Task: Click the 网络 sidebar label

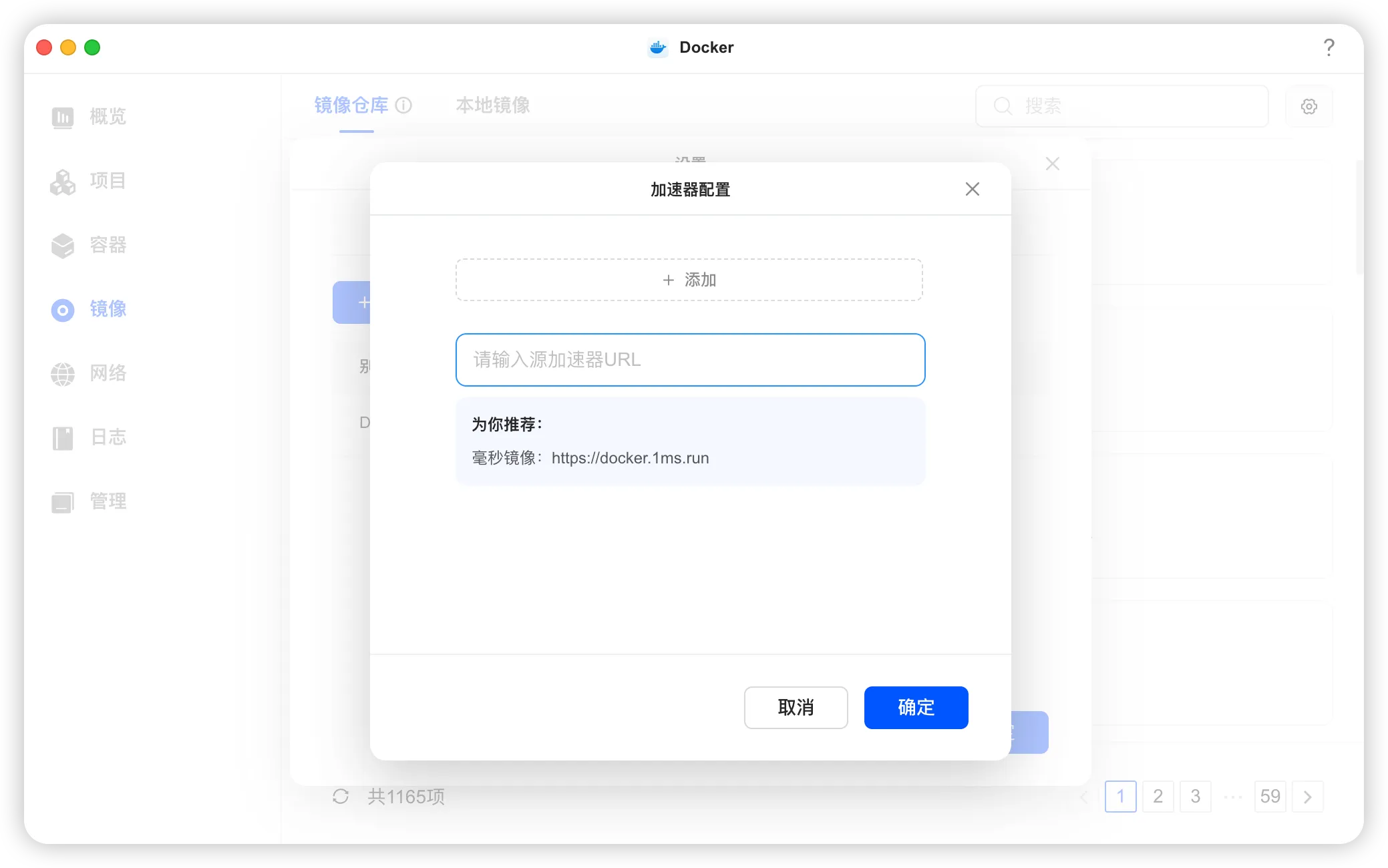Action: 108,373
